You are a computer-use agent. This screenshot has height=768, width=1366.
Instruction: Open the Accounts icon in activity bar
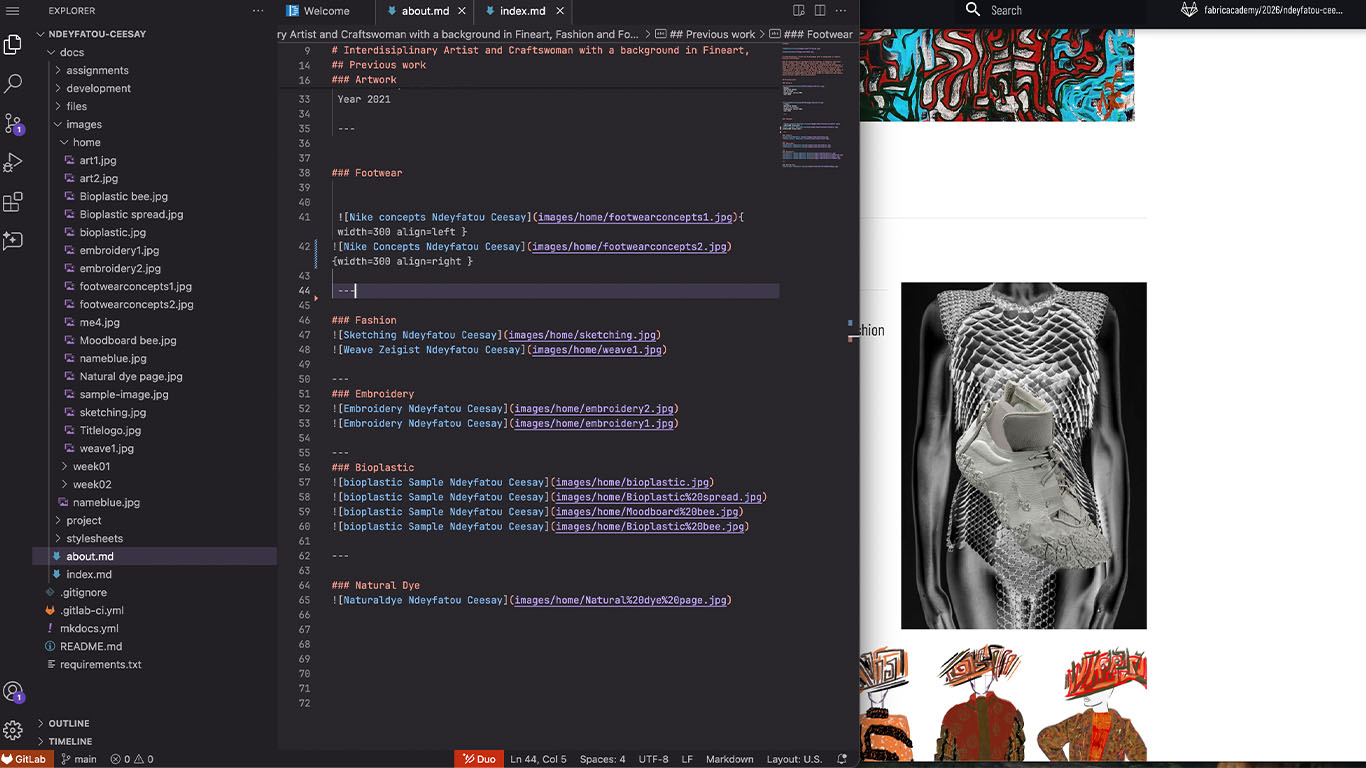click(13, 692)
